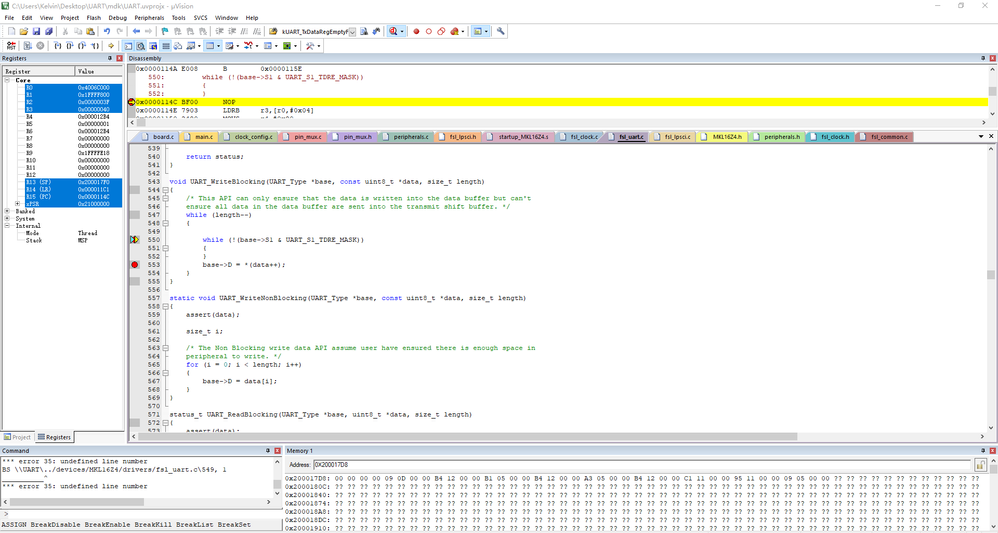Click the Open file icon
This screenshot has height=533, width=998.
point(24,31)
